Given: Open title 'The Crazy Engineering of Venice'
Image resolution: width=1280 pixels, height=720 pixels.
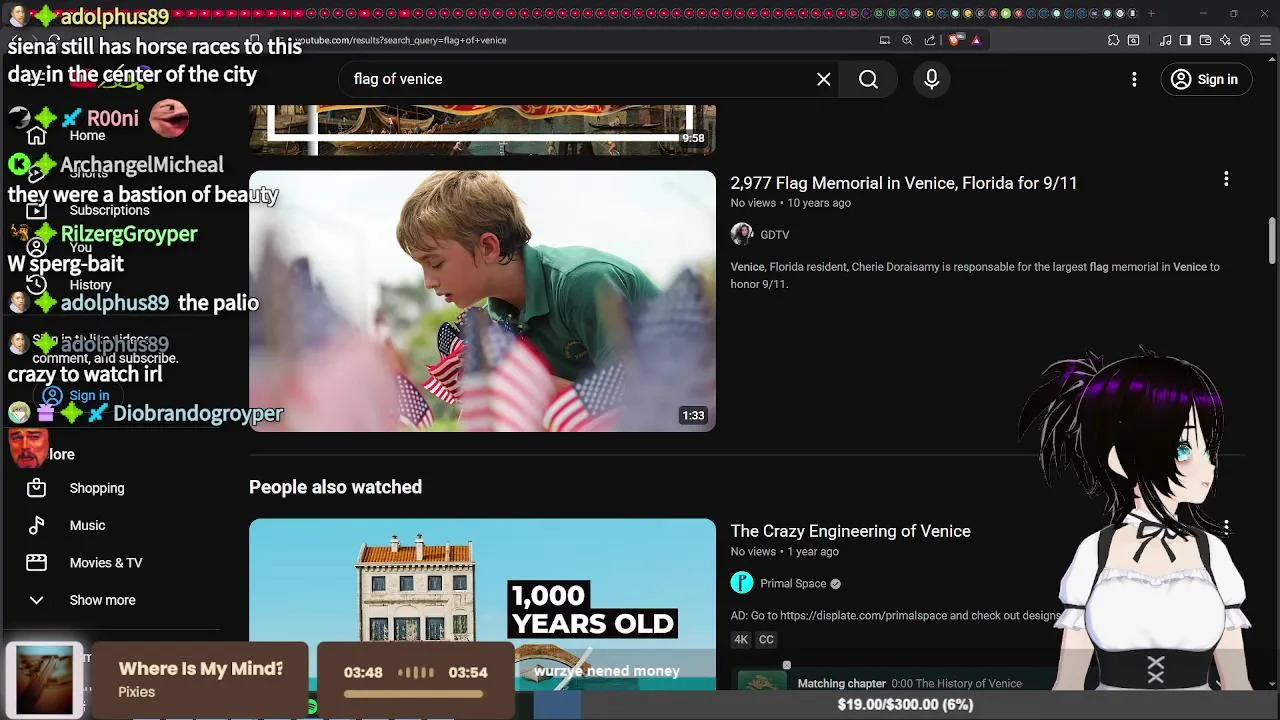Looking at the screenshot, I should tap(850, 531).
